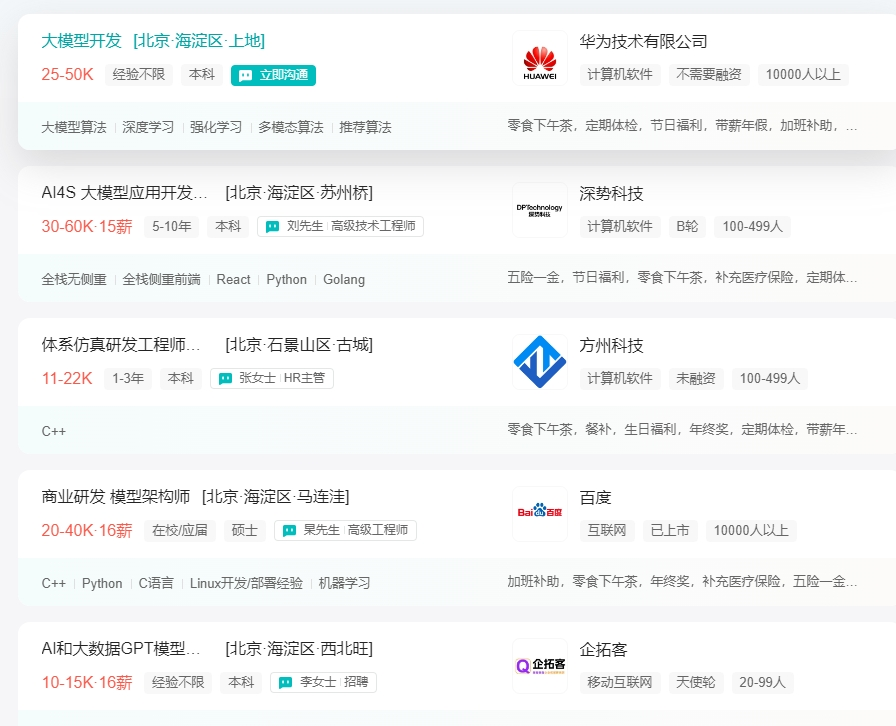
Task: Open 百度 company name link
Action: [595, 498]
